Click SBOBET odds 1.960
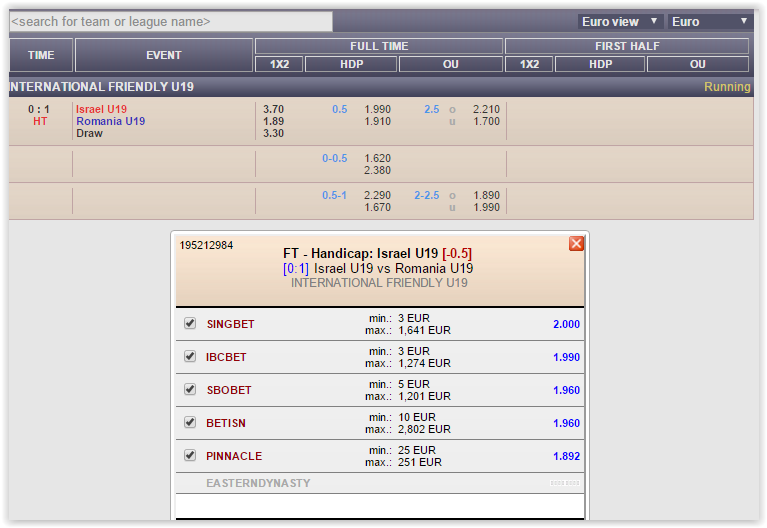767x528 pixels. [x=566, y=390]
